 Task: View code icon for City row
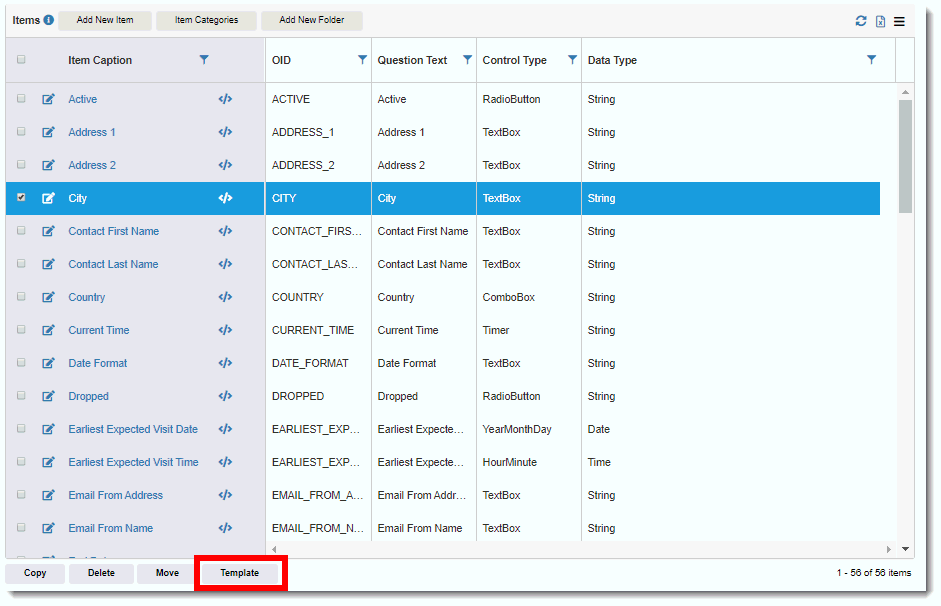click(x=225, y=198)
